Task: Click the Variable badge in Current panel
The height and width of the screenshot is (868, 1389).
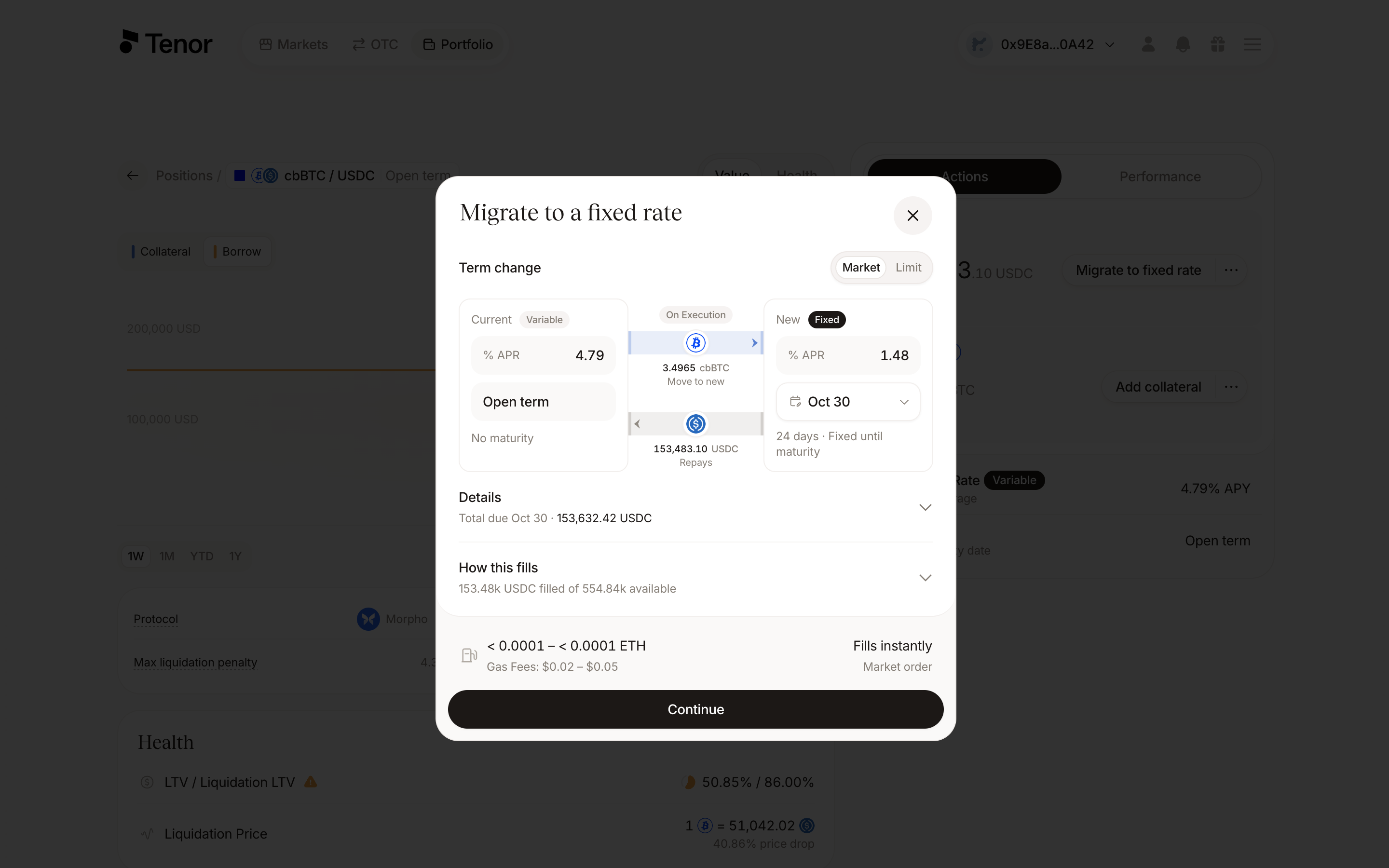Action: (544, 320)
